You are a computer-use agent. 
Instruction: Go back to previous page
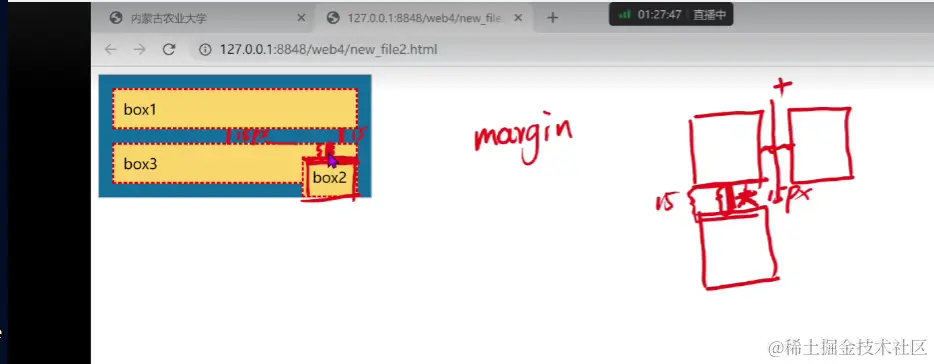tap(110, 49)
